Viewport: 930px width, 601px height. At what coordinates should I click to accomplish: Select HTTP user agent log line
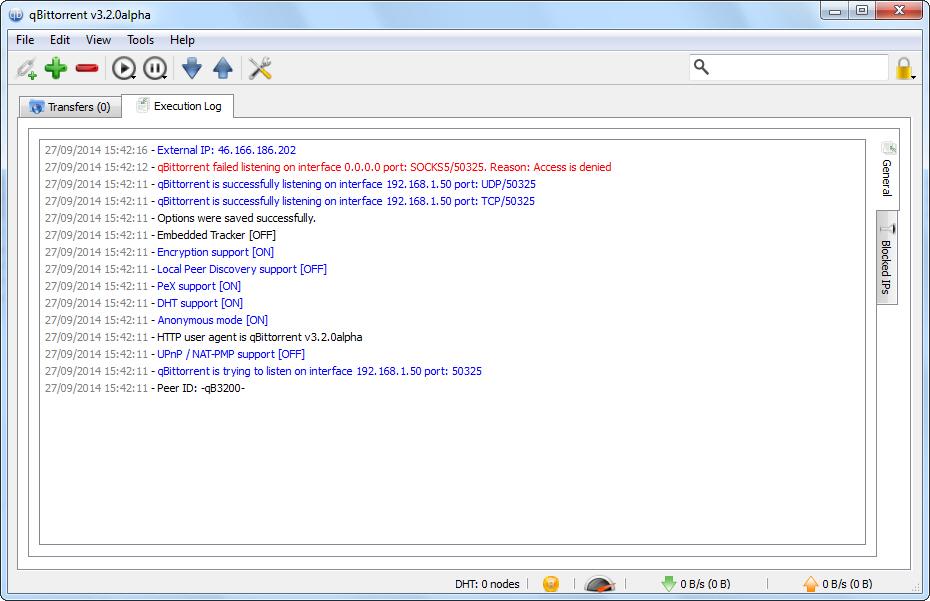coord(203,337)
